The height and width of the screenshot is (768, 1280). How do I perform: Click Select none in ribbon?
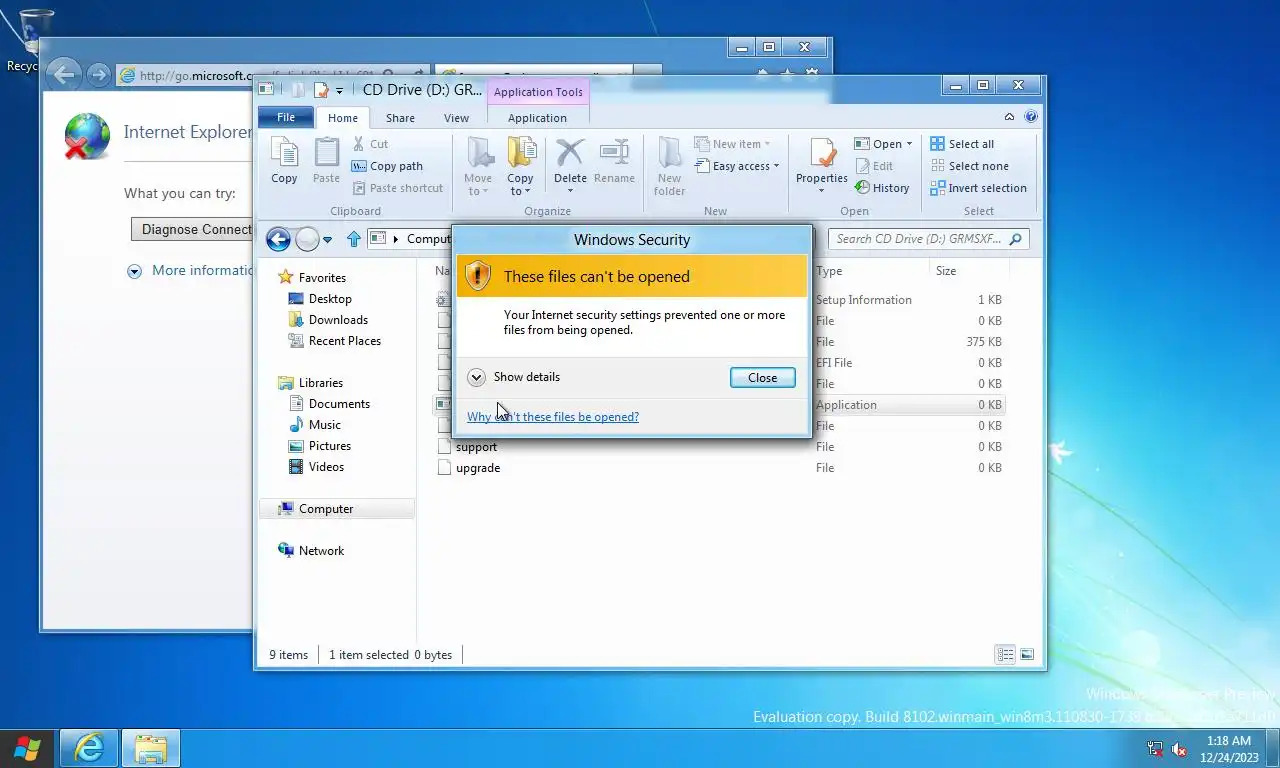[969, 166]
